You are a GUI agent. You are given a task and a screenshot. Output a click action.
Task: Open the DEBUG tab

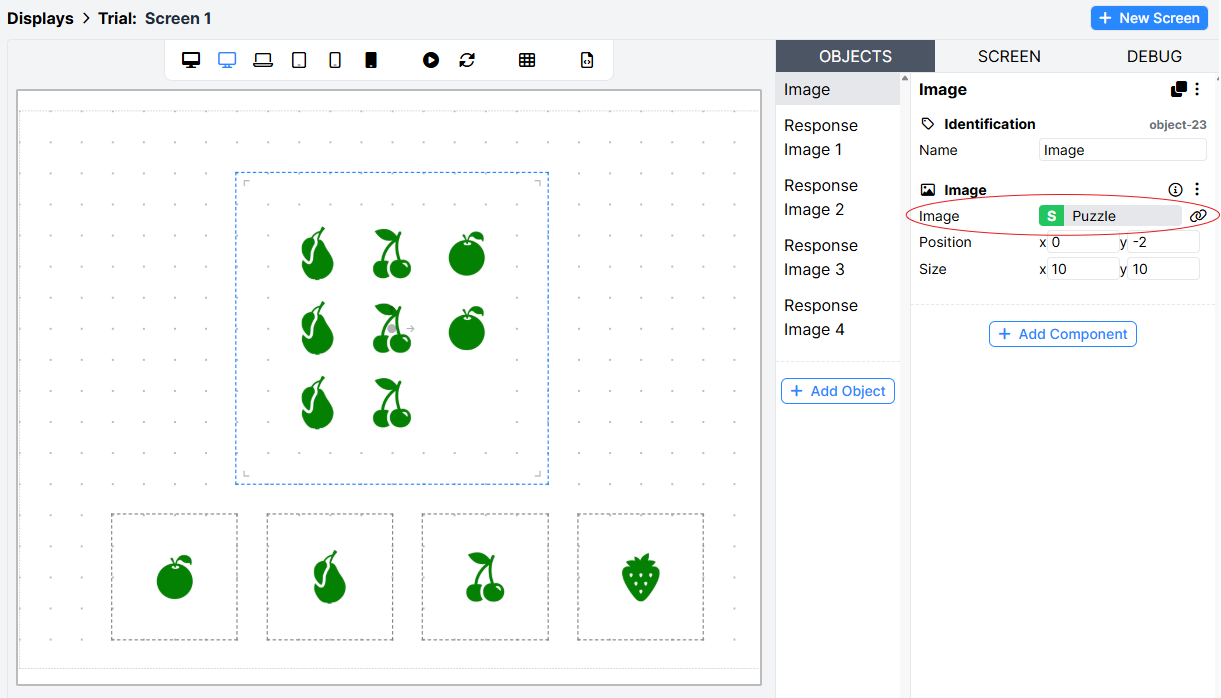1154,56
